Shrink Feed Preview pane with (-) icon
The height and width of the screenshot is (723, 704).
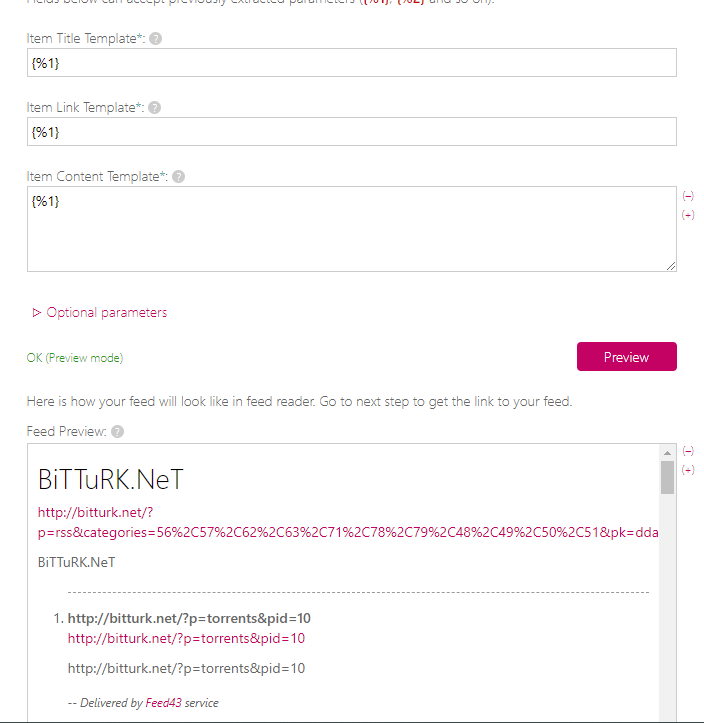coord(688,450)
